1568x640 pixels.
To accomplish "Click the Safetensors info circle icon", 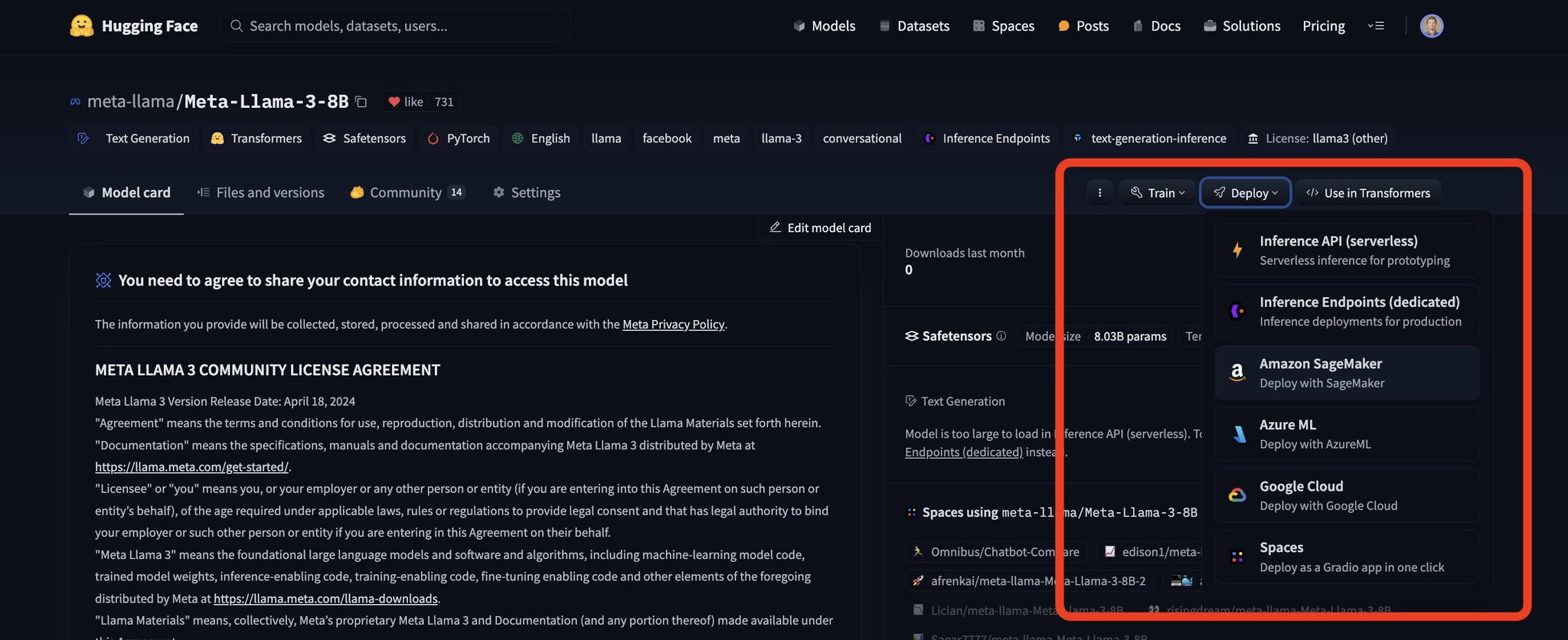I will [1001, 336].
